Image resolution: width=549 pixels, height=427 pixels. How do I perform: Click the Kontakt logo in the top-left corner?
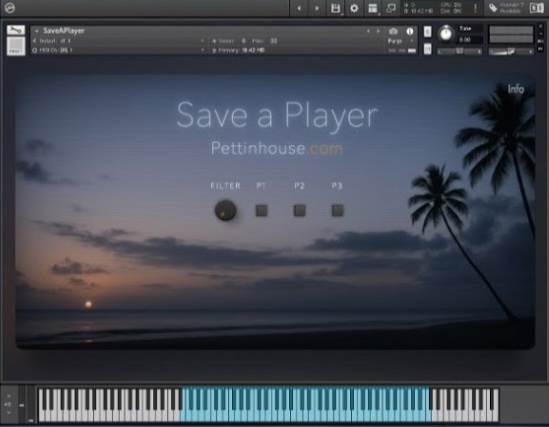[9, 8]
